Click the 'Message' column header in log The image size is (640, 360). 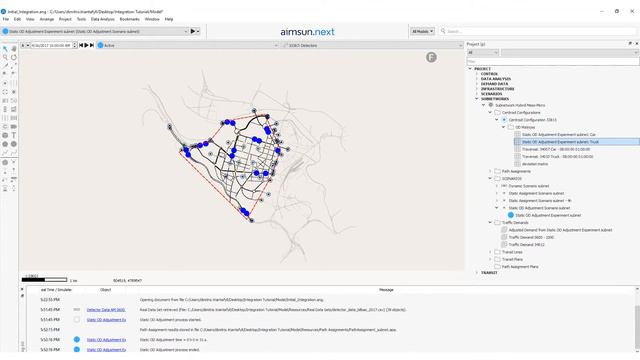386,290
